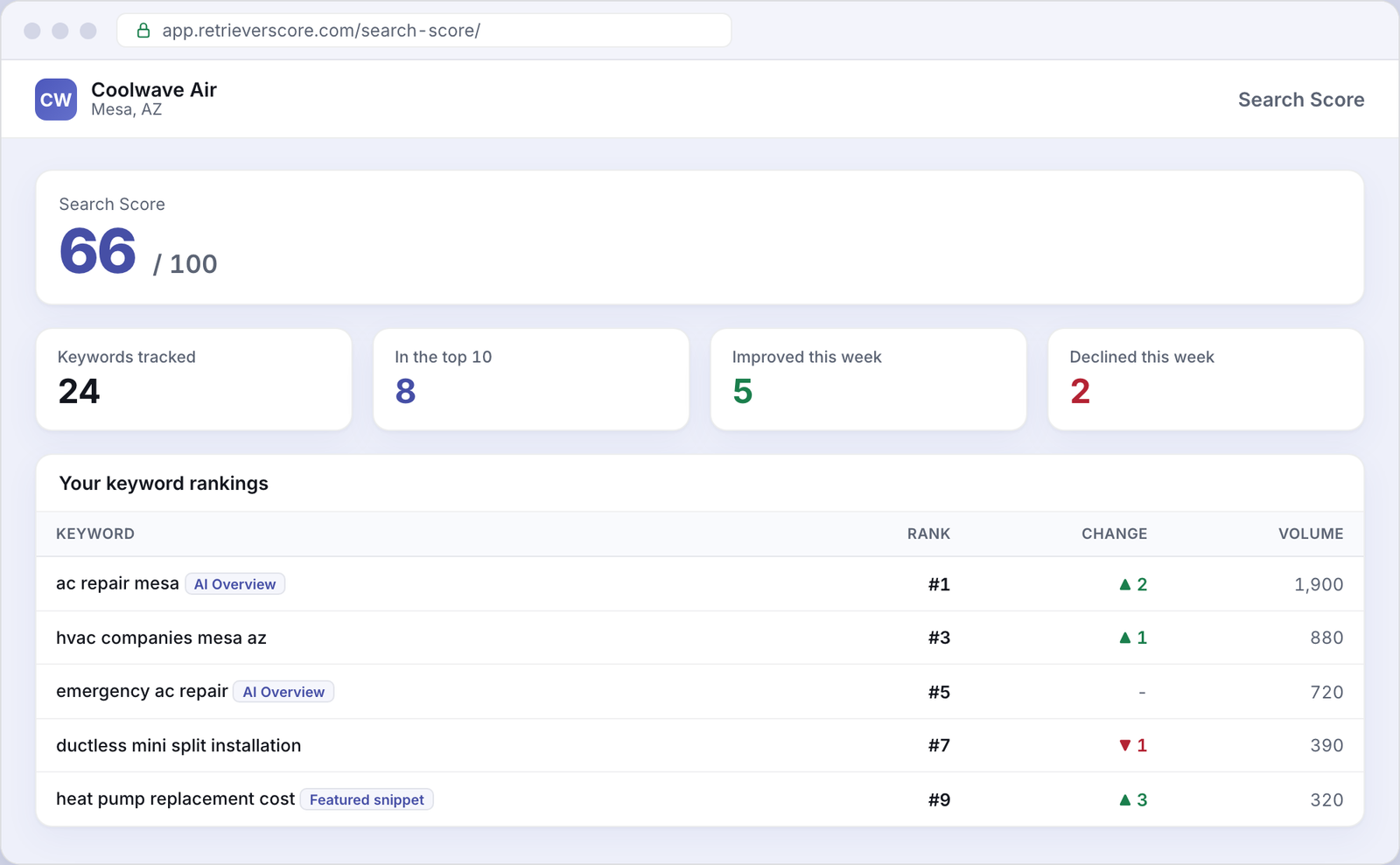Select the Keywords tracked card value 24
Screen dimensions: 1400x865
79,391
